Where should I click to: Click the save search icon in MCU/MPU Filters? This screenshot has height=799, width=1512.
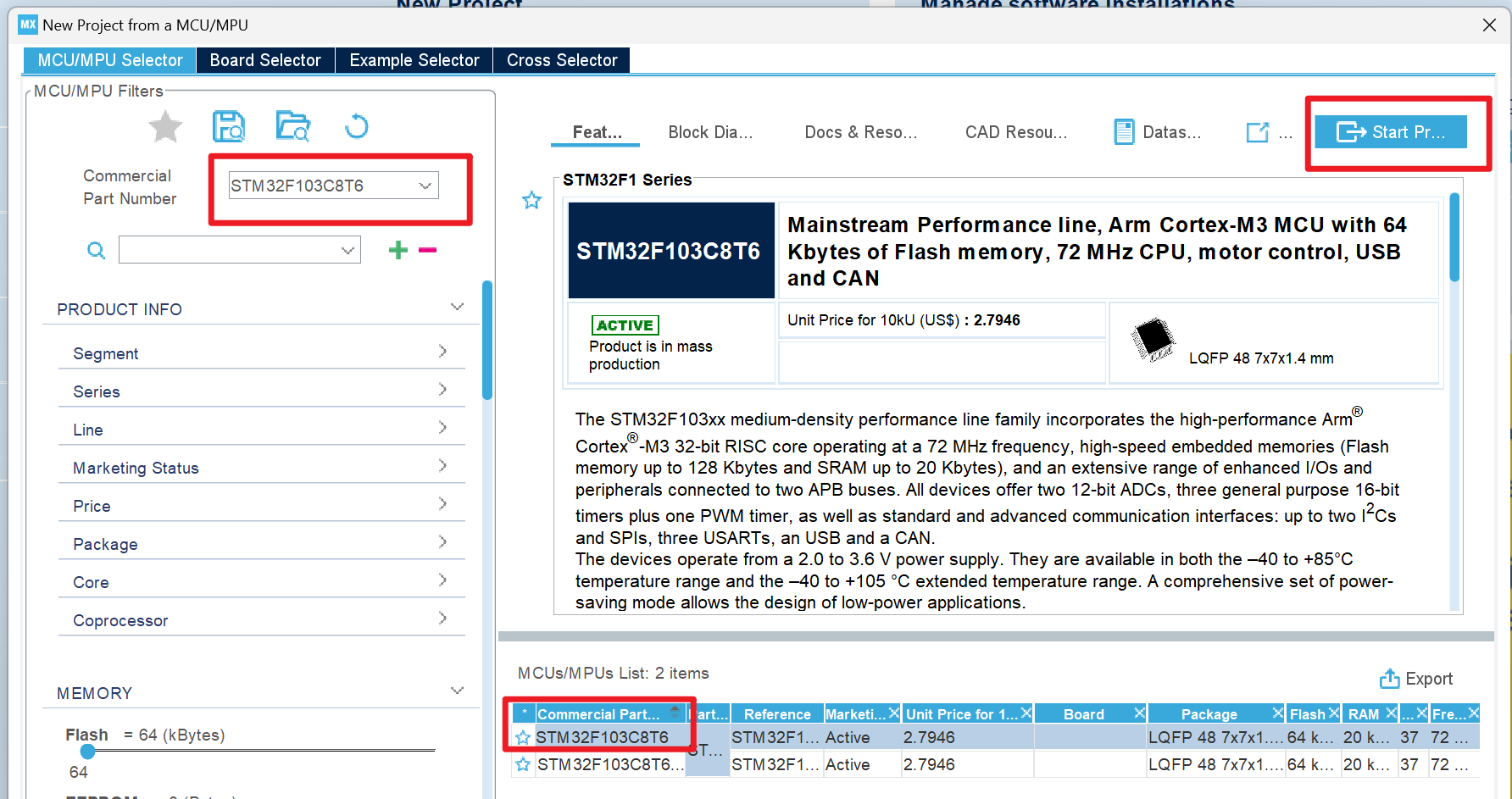(229, 126)
